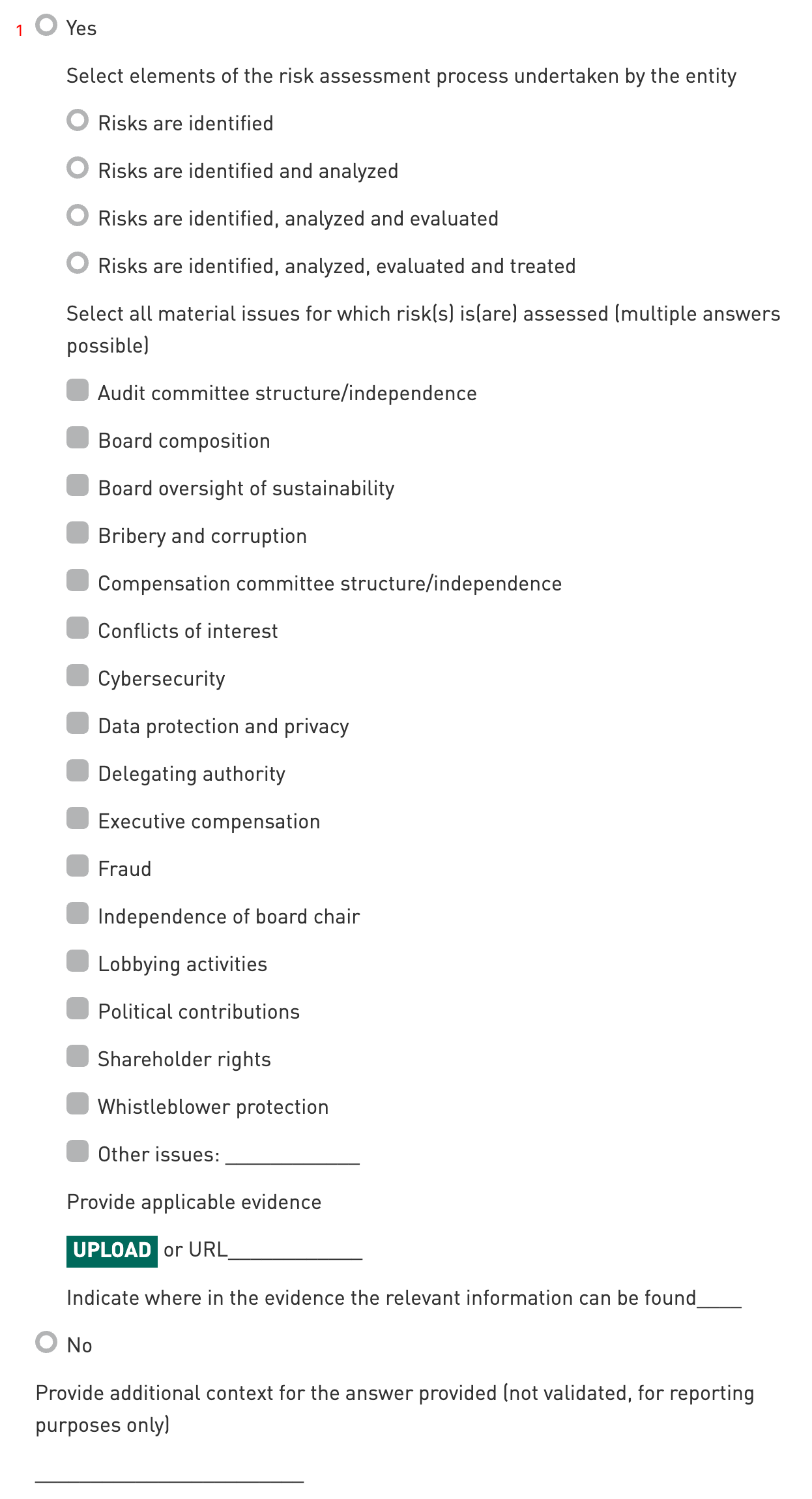
Task: Check the Cybersecurity checkbox
Action: [78, 676]
